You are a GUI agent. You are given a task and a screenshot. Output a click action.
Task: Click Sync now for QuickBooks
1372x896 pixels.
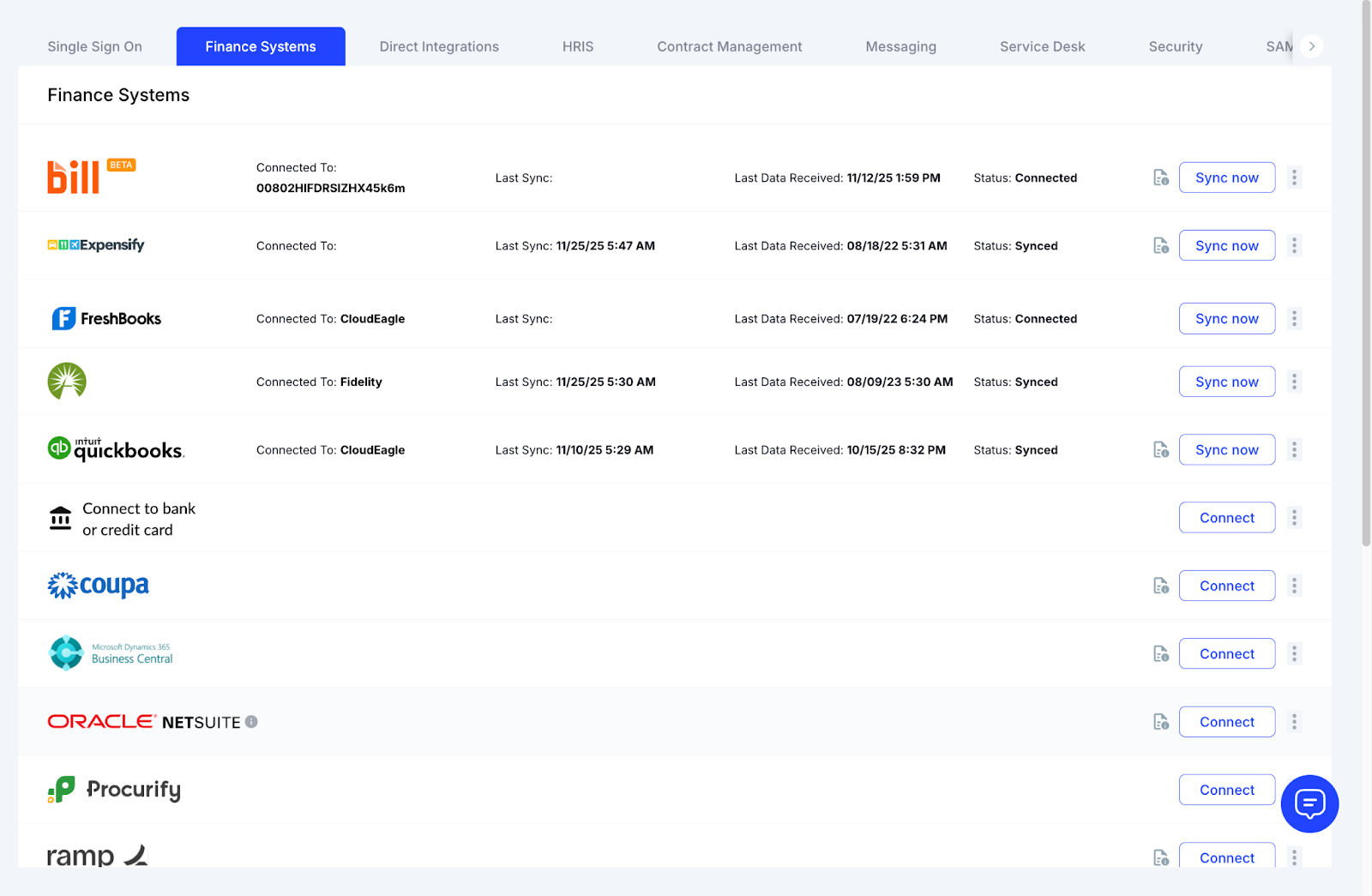pyautogui.click(x=1227, y=449)
